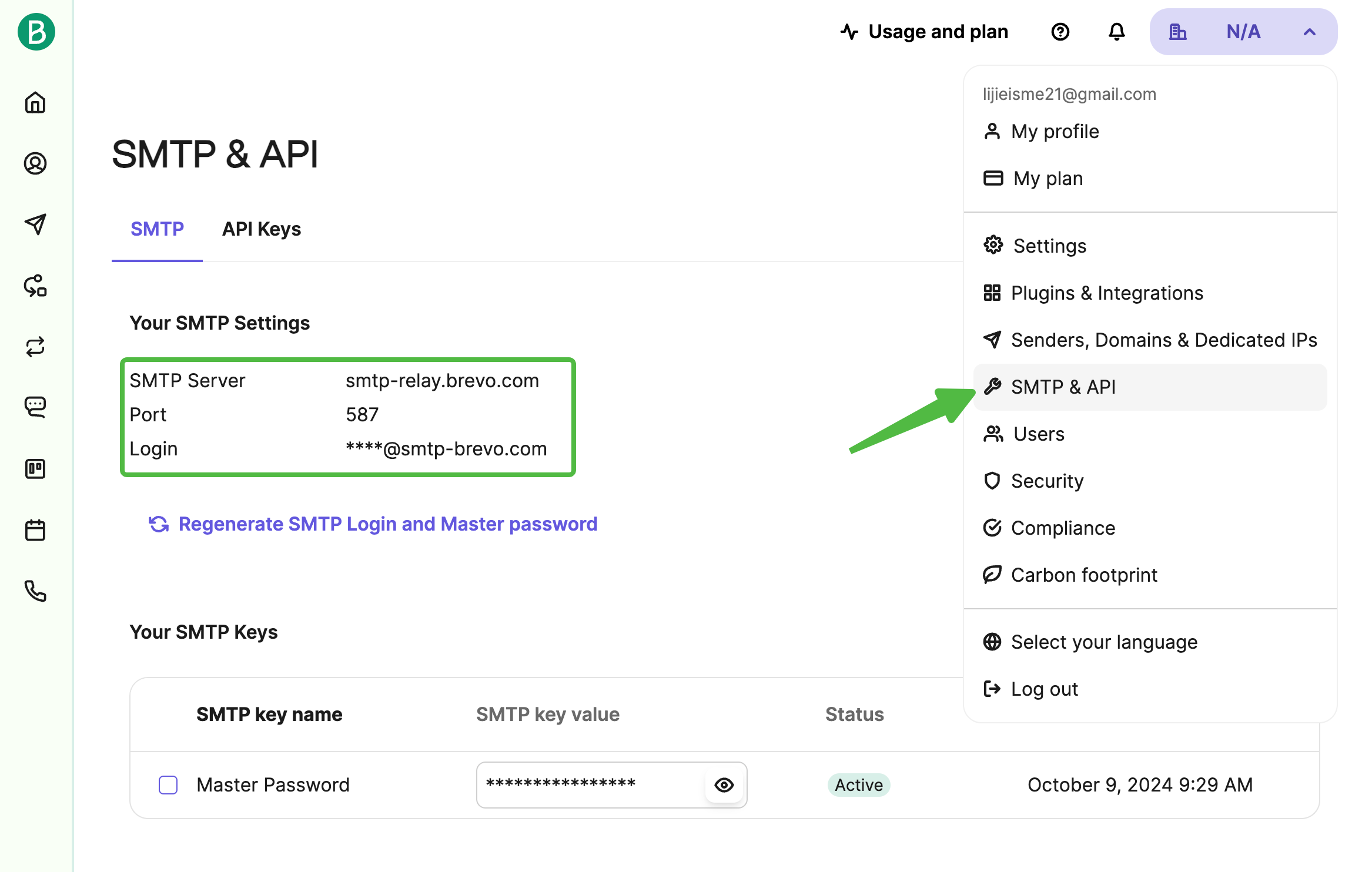Image resolution: width=1372 pixels, height=872 pixels.
Task: Switch to the SMTP tab
Action: [x=157, y=229]
